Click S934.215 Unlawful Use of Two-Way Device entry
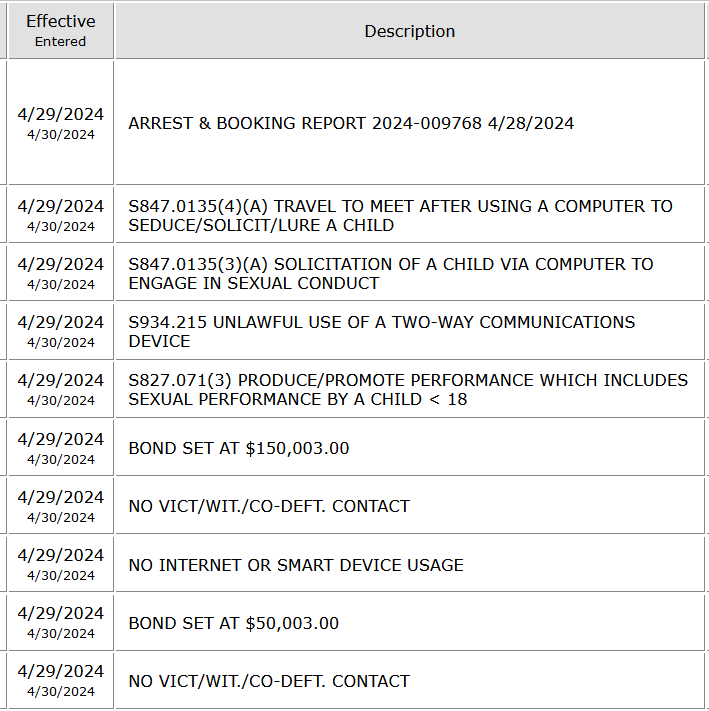Screen dimensions: 709x711 click(381, 332)
